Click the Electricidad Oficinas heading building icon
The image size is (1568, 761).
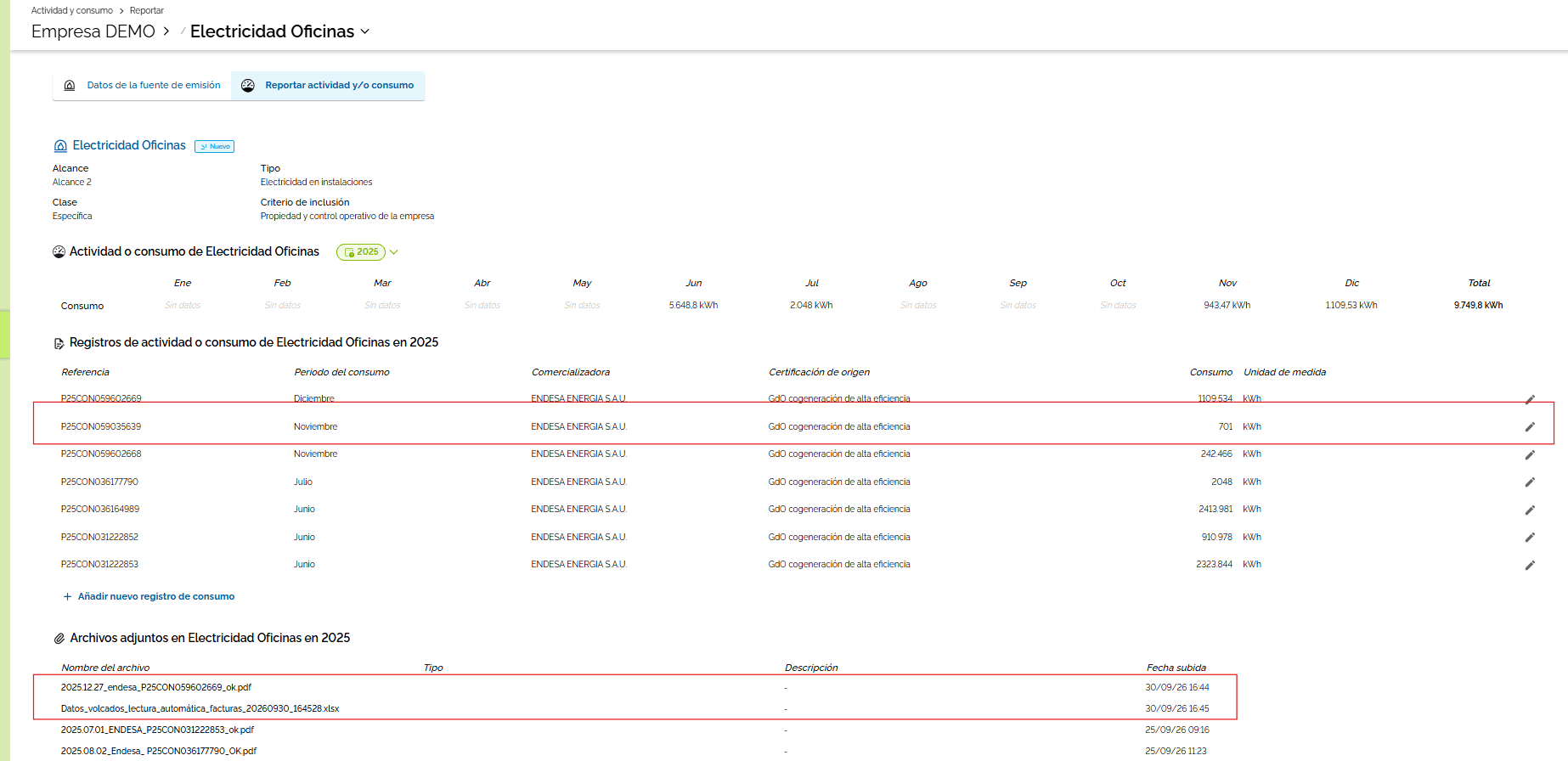pos(60,146)
